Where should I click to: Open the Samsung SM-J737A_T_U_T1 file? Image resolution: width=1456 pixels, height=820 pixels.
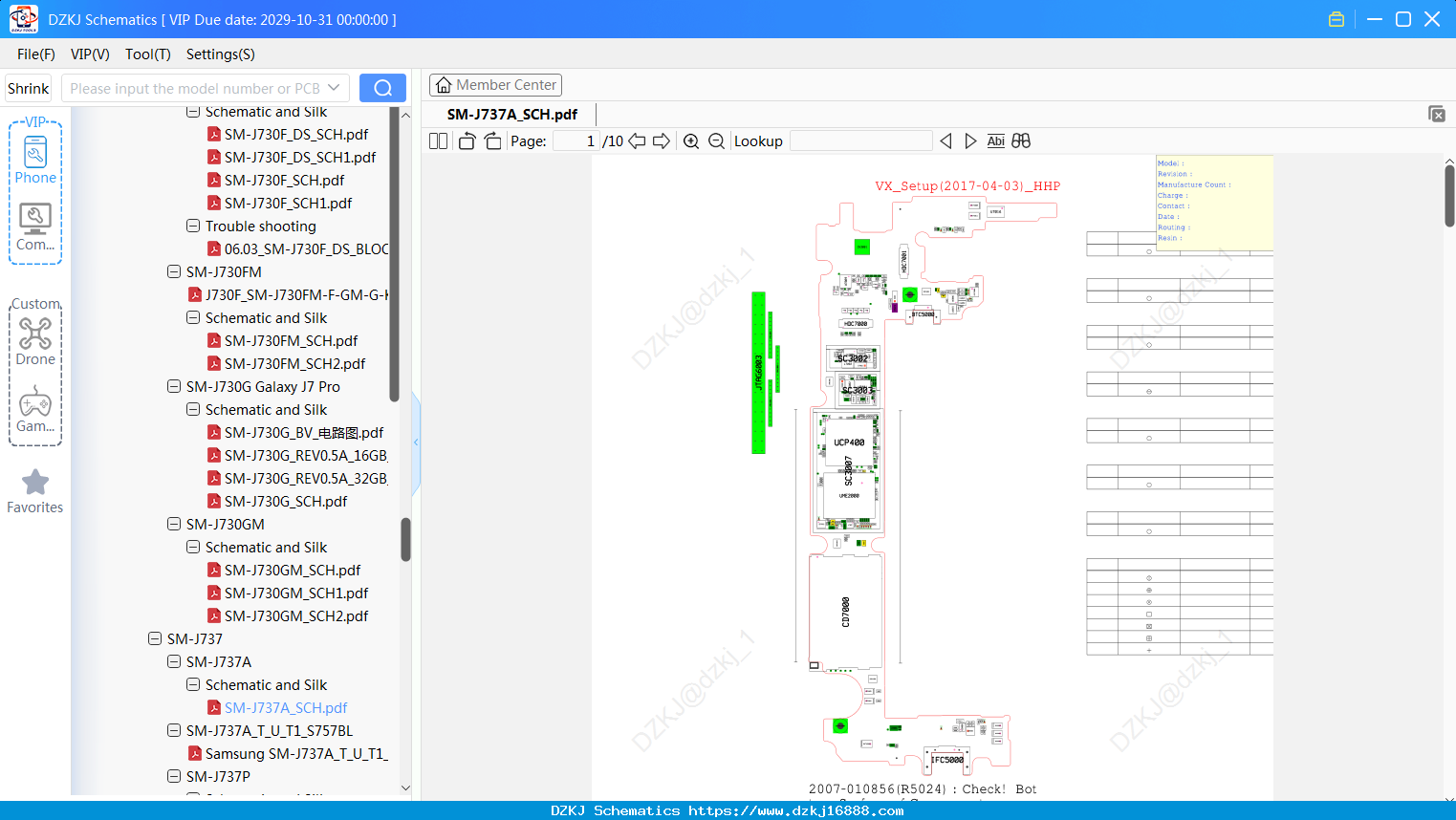click(x=296, y=754)
